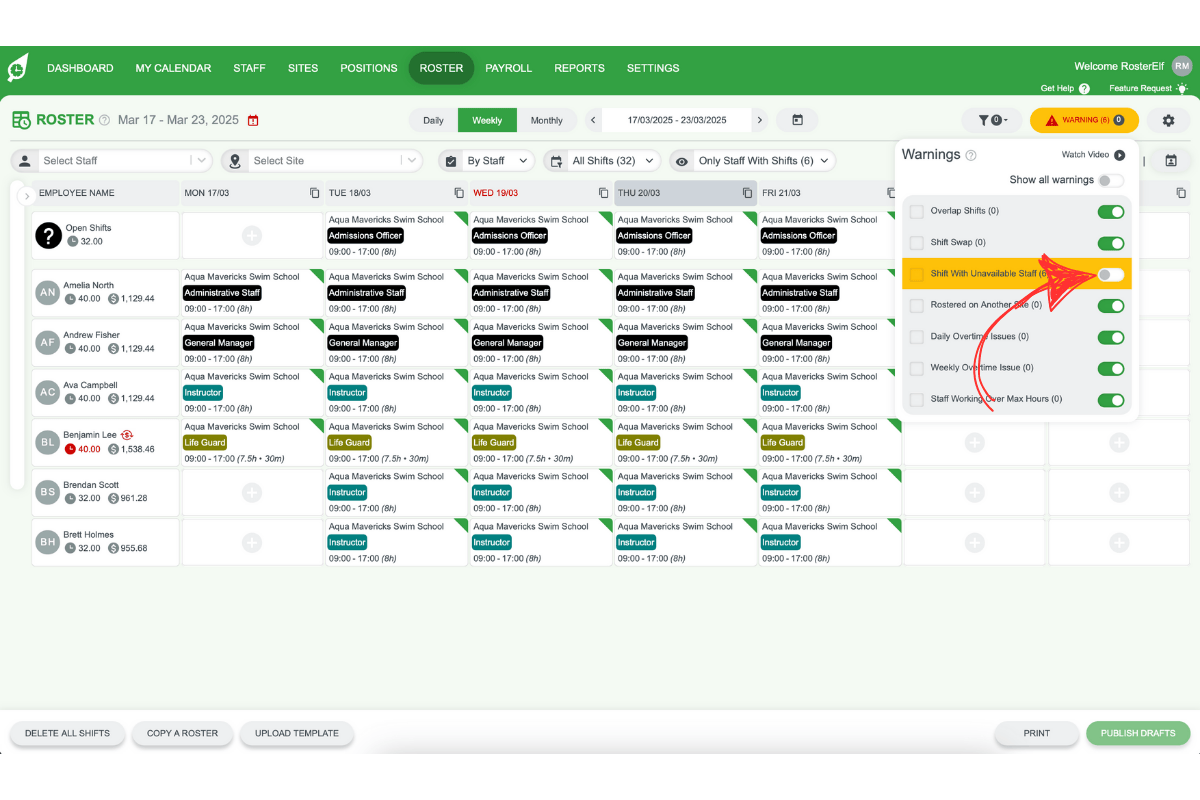Click the calendar view icon beside the warnings panel
1200x800 pixels.
coord(1170,160)
